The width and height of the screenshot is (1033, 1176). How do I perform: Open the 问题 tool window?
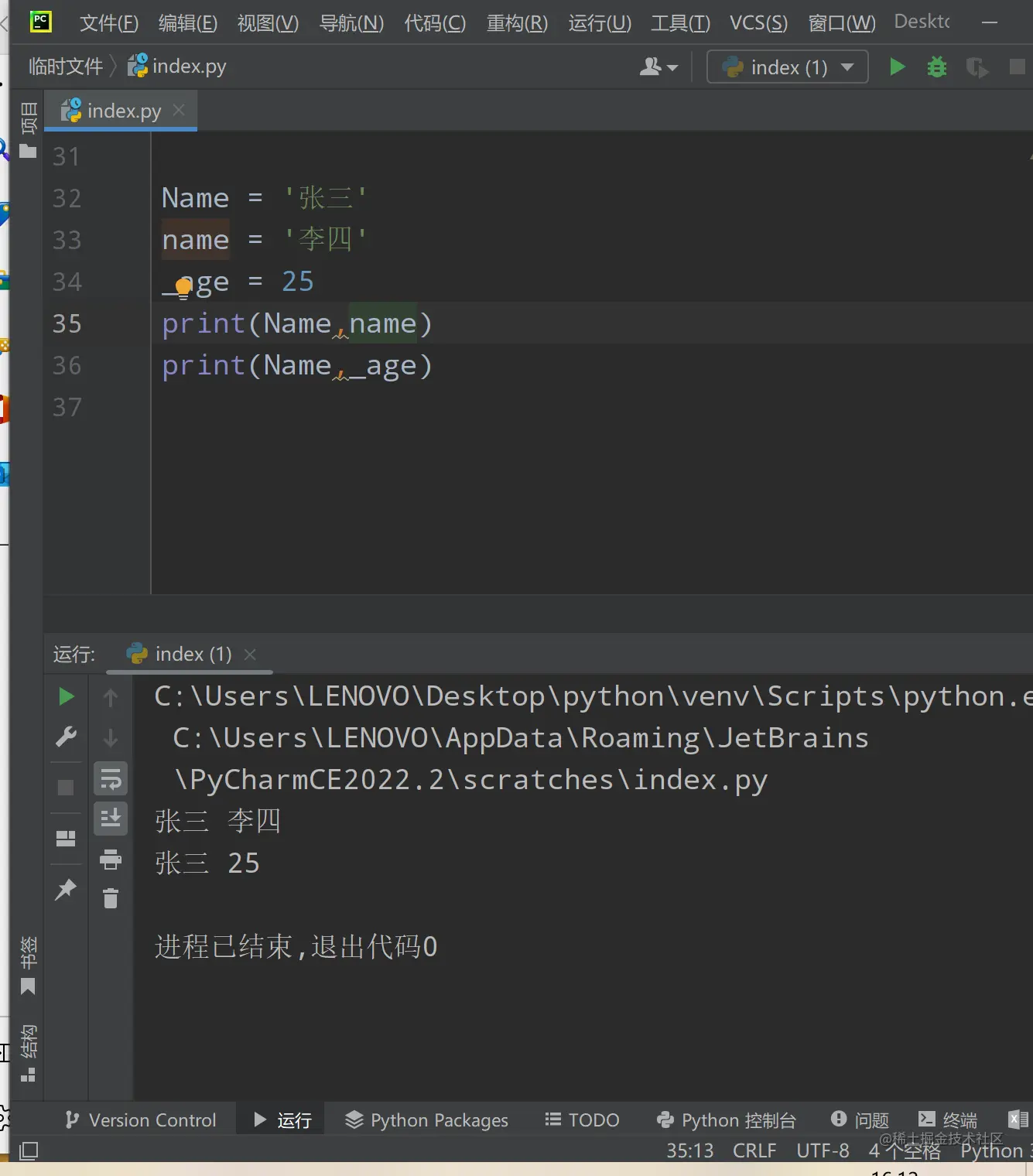(x=860, y=1120)
